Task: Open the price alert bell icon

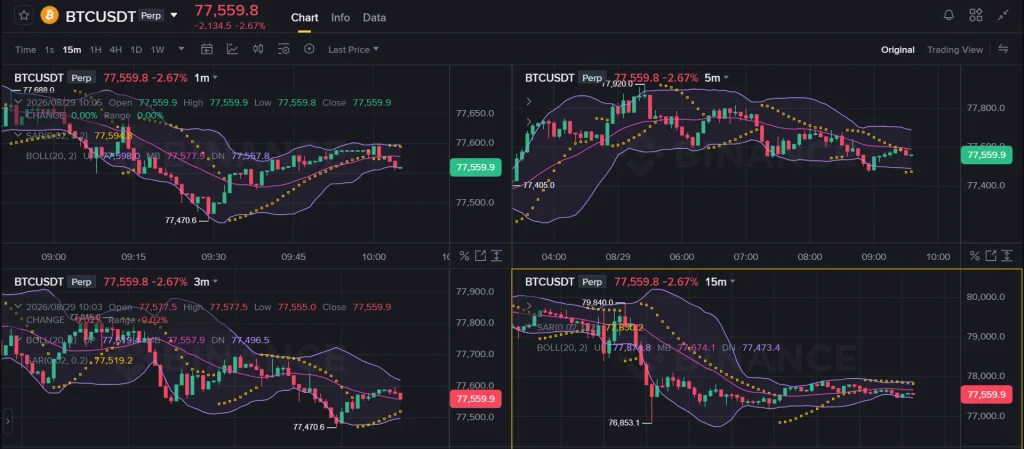Action: [x=949, y=15]
